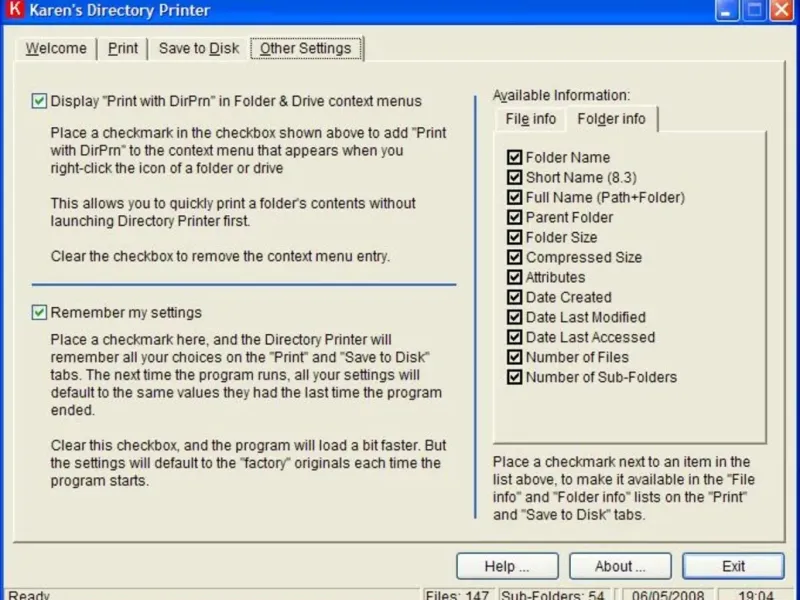Click the text "Clear the checkbox to remove the context menu entry."

[220, 256]
